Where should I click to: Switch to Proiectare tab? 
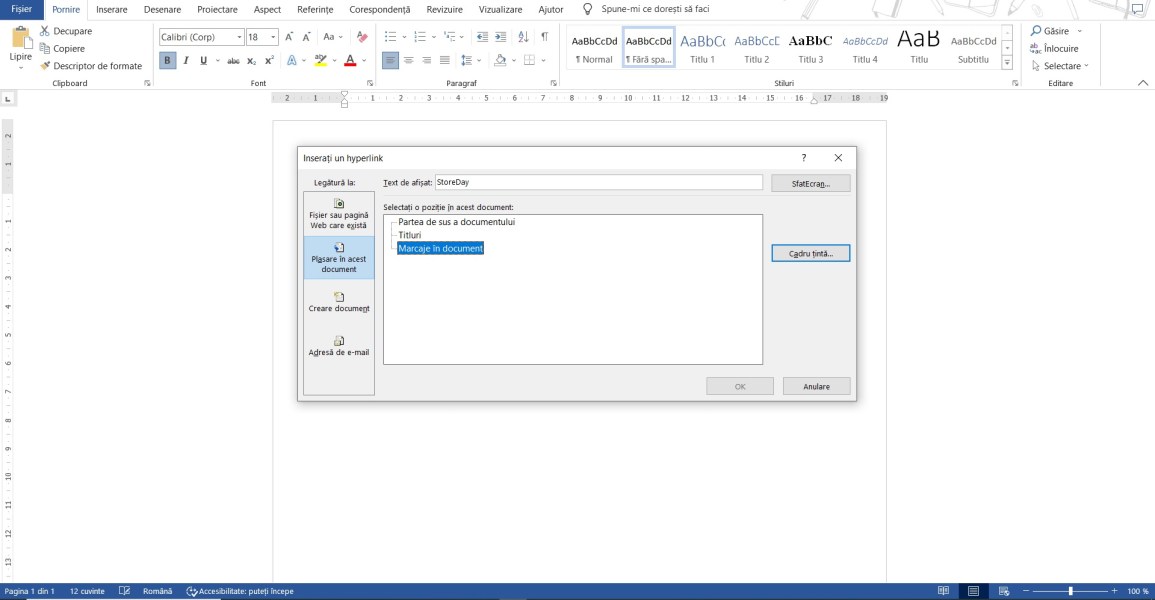(217, 10)
